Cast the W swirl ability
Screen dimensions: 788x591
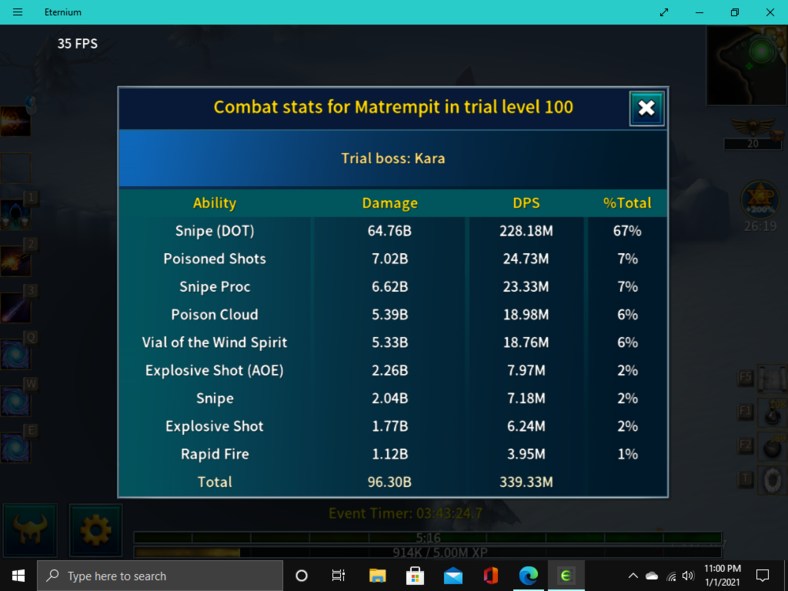pos(15,401)
